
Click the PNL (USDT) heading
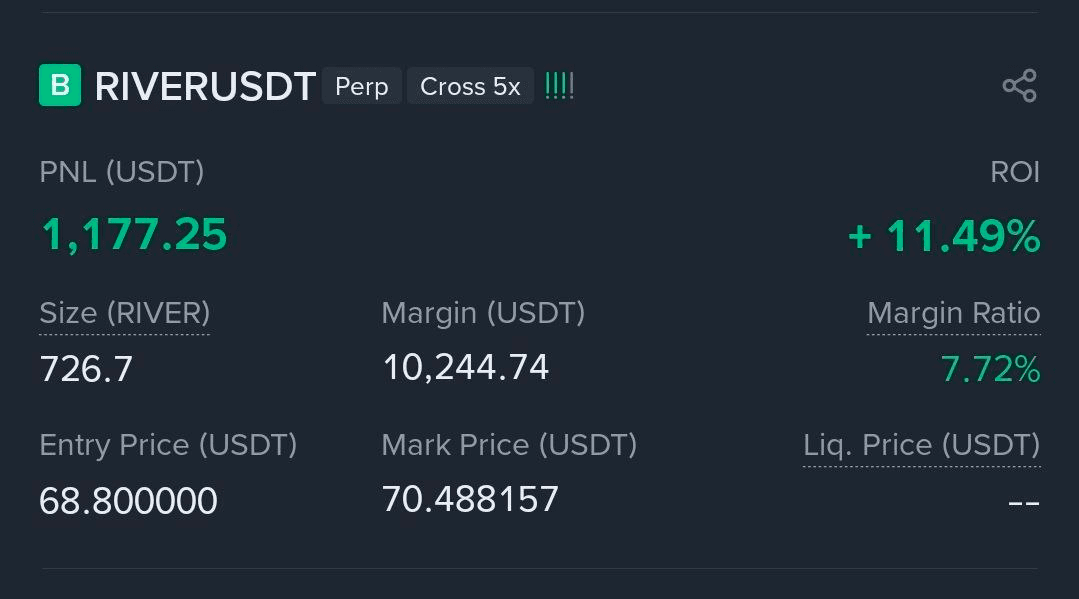(121, 172)
